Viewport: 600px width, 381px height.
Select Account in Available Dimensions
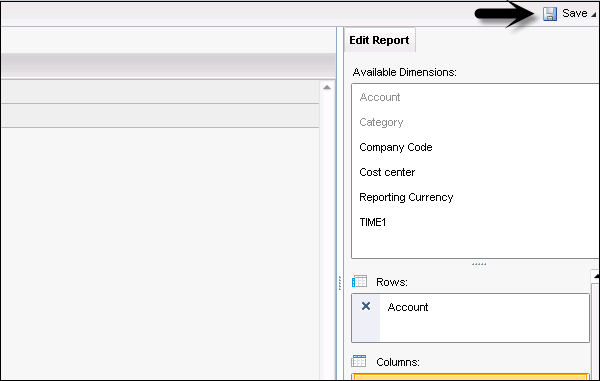(380, 97)
